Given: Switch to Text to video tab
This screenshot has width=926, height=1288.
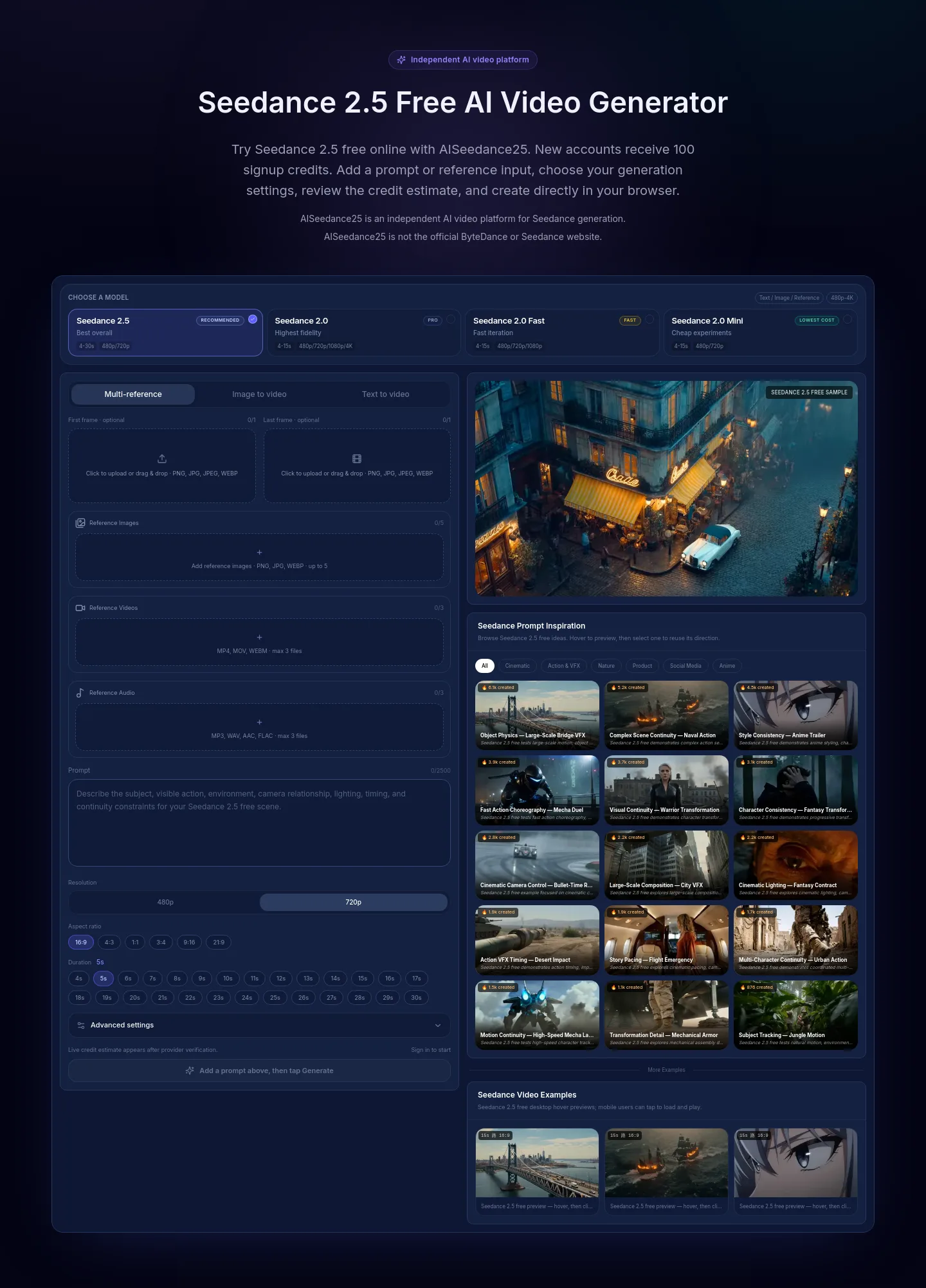Looking at the screenshot, I should tap(385, 394).
